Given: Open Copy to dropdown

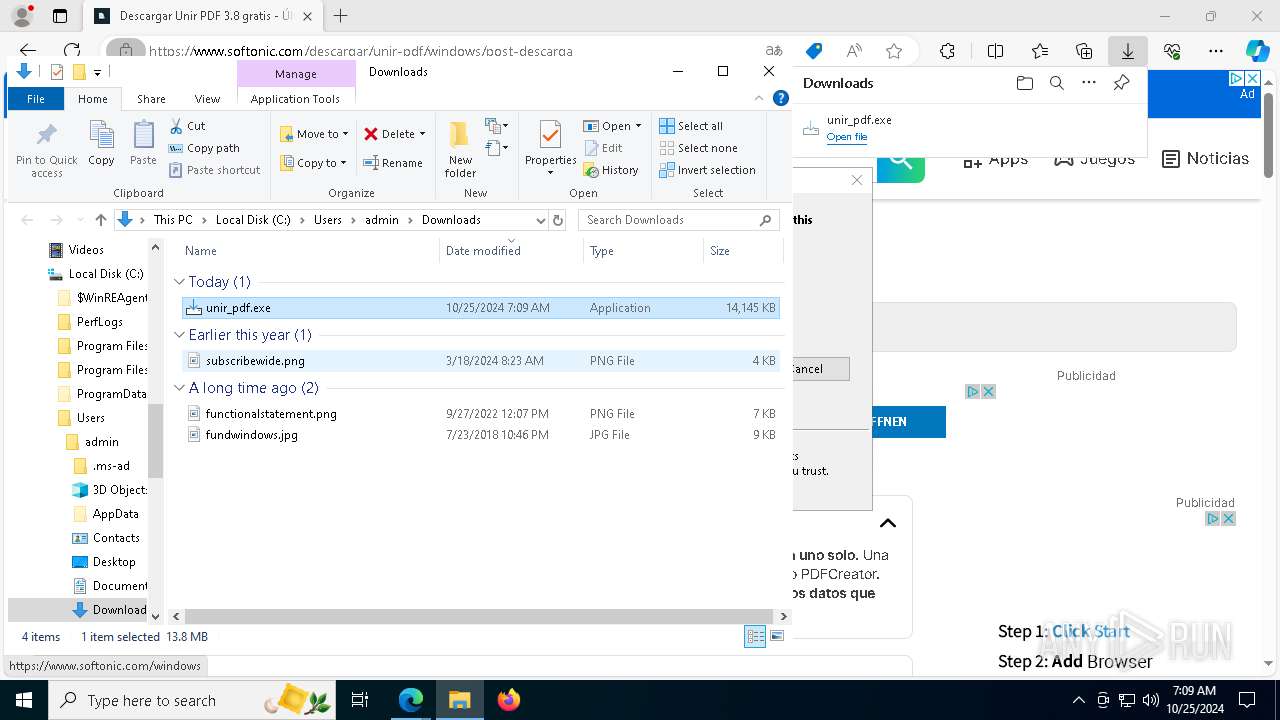Looking at the screenshot, I should point(315,163).
